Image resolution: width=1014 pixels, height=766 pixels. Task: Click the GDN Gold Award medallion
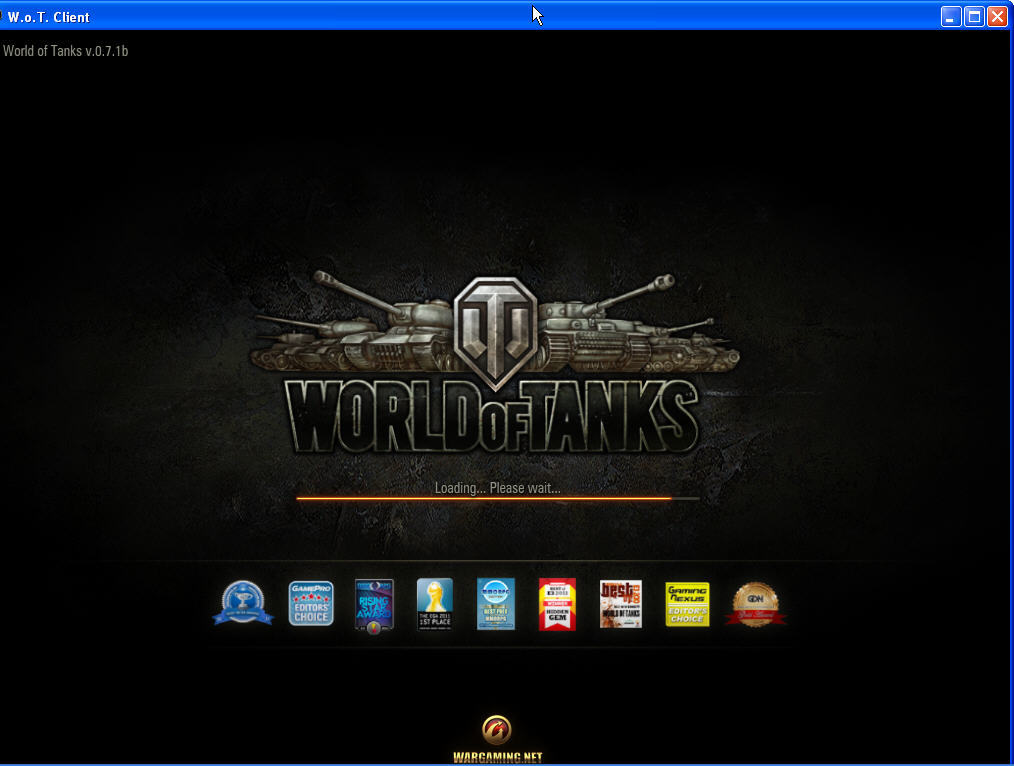(x=756, y=604)
